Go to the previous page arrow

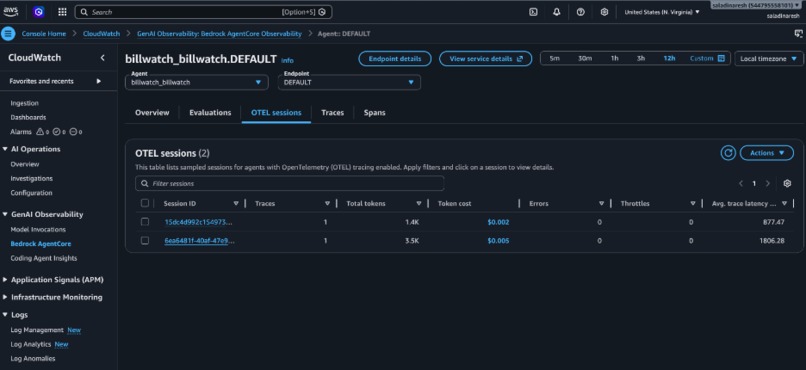[x=741, y=183]
